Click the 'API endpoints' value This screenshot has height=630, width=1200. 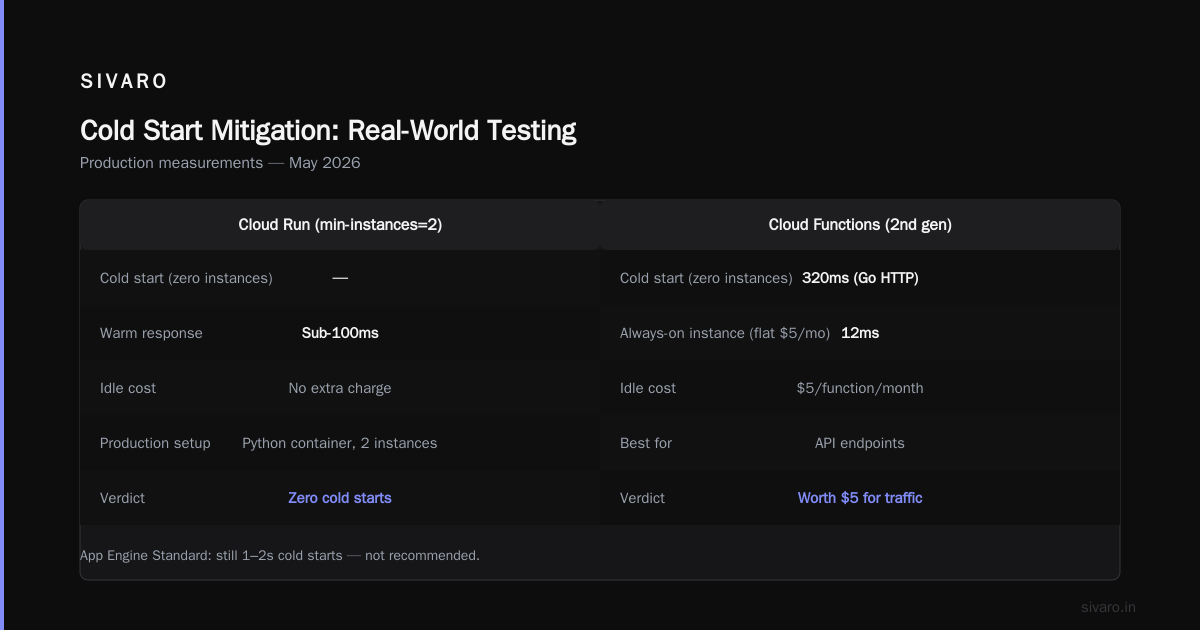click(860, 443)
